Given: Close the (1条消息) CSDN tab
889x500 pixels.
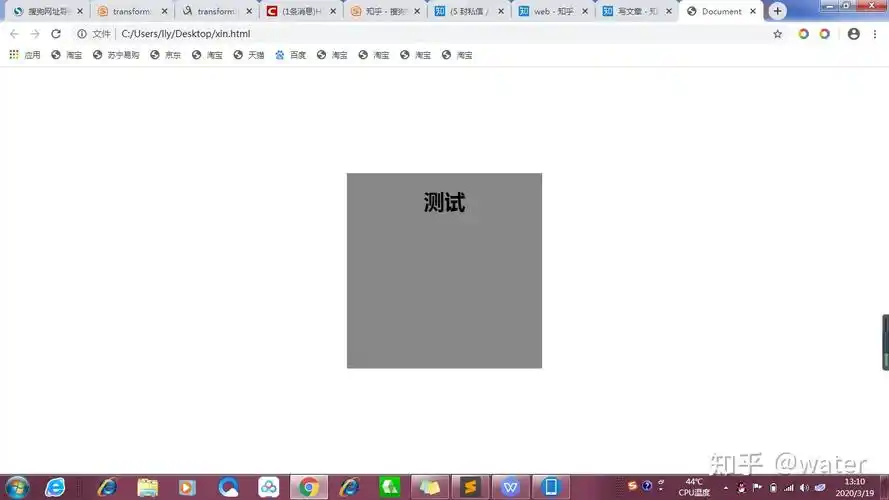Looking at the screenshot, I should tap(333, 11).
